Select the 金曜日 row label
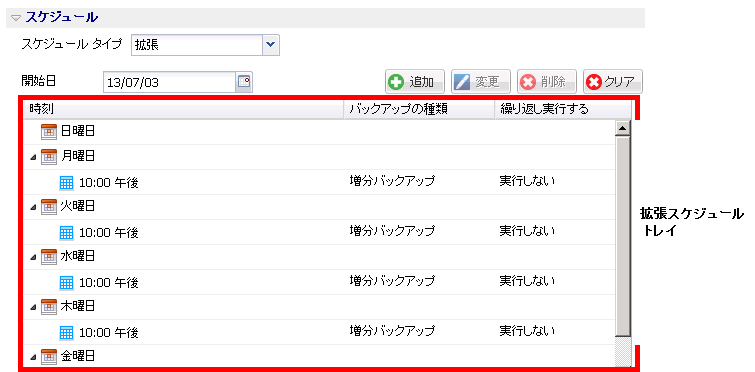This screenshot has height=372, width=755. pos(78,356)
